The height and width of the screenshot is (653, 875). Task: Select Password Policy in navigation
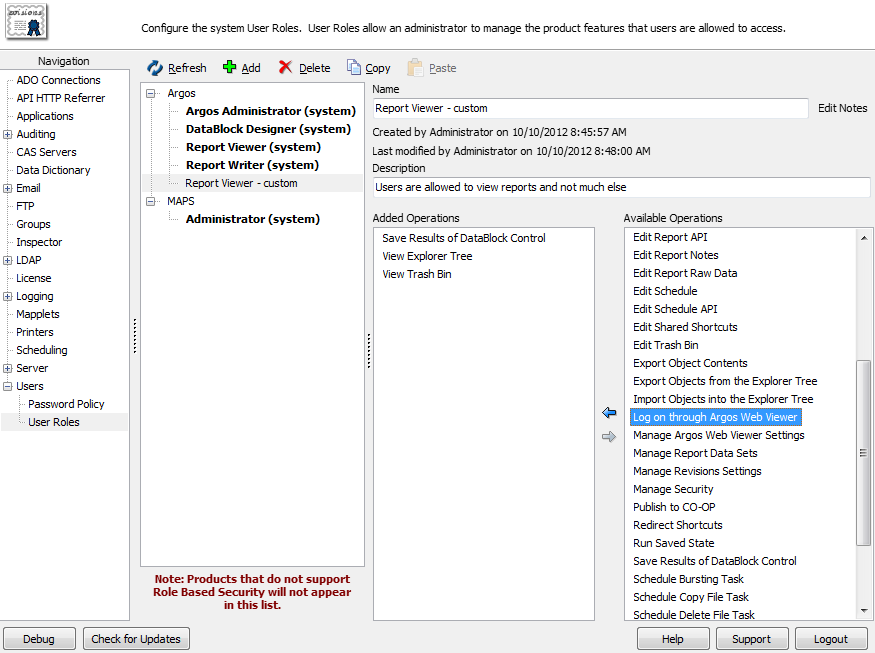pos(66,404)
